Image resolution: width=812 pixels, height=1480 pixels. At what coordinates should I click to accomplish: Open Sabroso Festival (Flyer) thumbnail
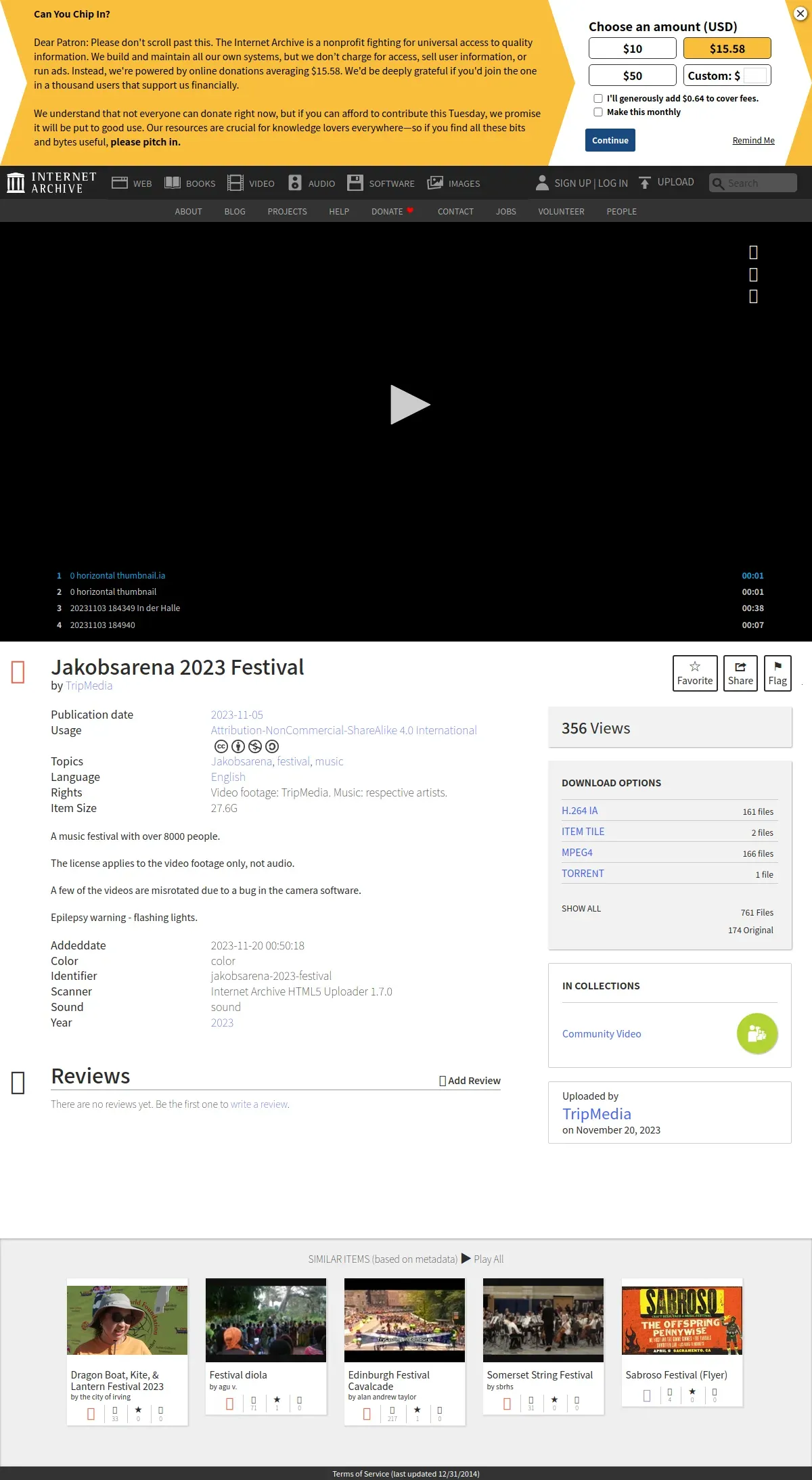coord(682,1320)
